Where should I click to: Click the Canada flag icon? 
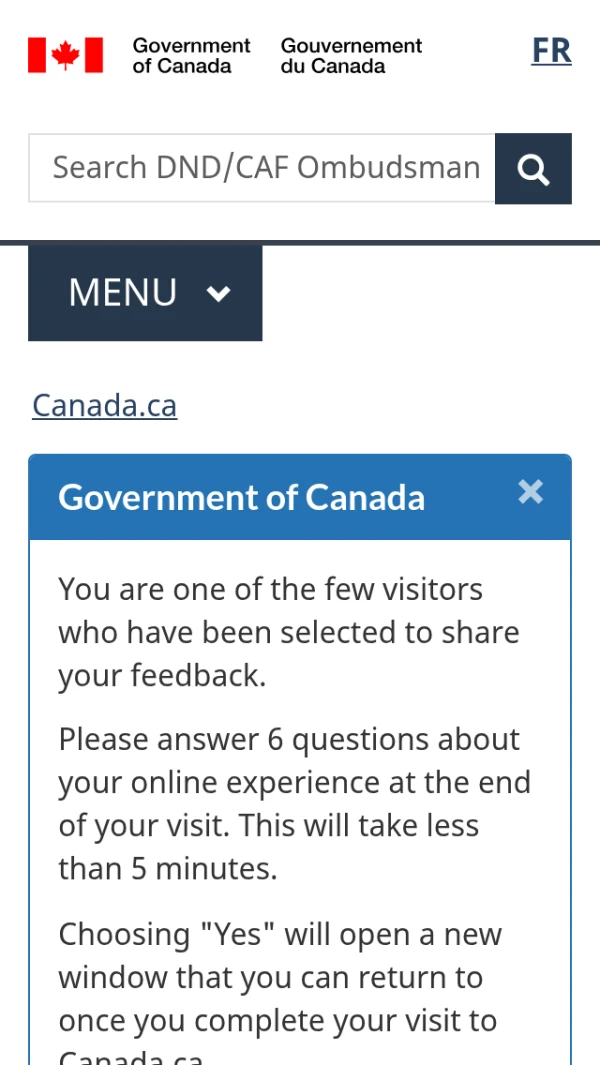(65, 55)
